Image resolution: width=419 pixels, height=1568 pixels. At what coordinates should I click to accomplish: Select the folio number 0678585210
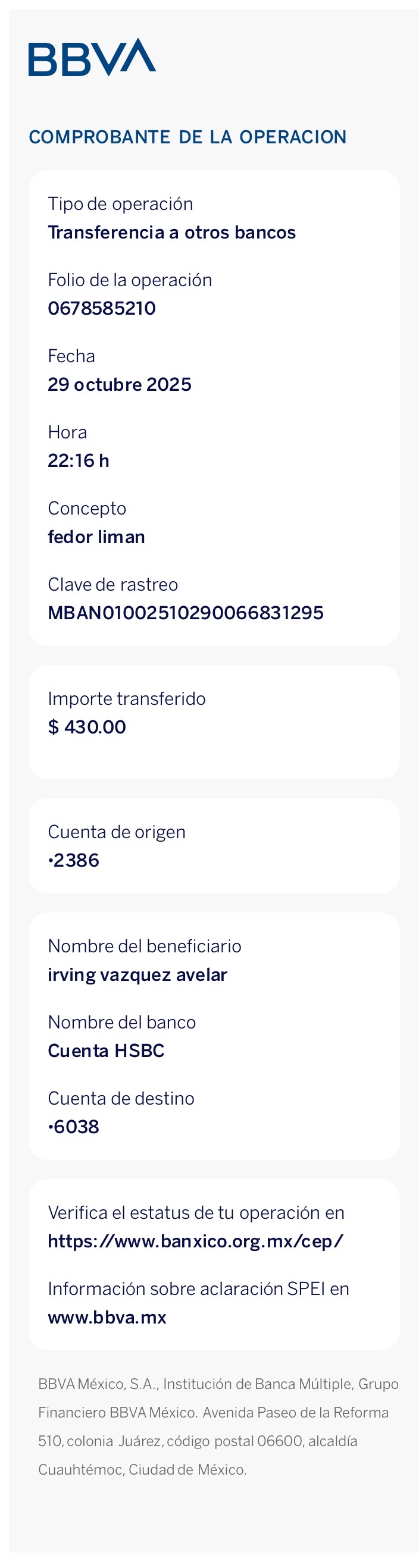click(x=102, y=308)
